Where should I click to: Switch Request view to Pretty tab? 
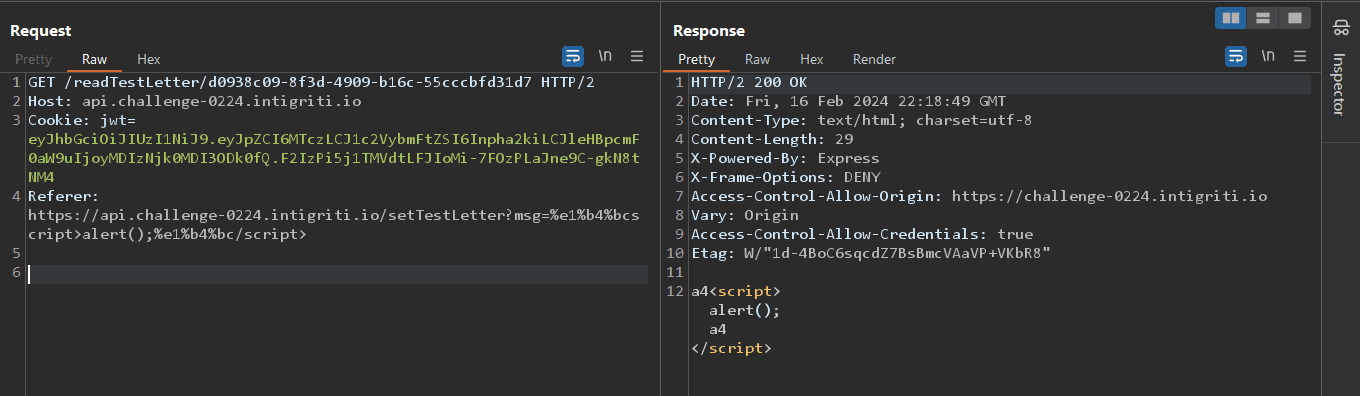[x=33, y=59]
